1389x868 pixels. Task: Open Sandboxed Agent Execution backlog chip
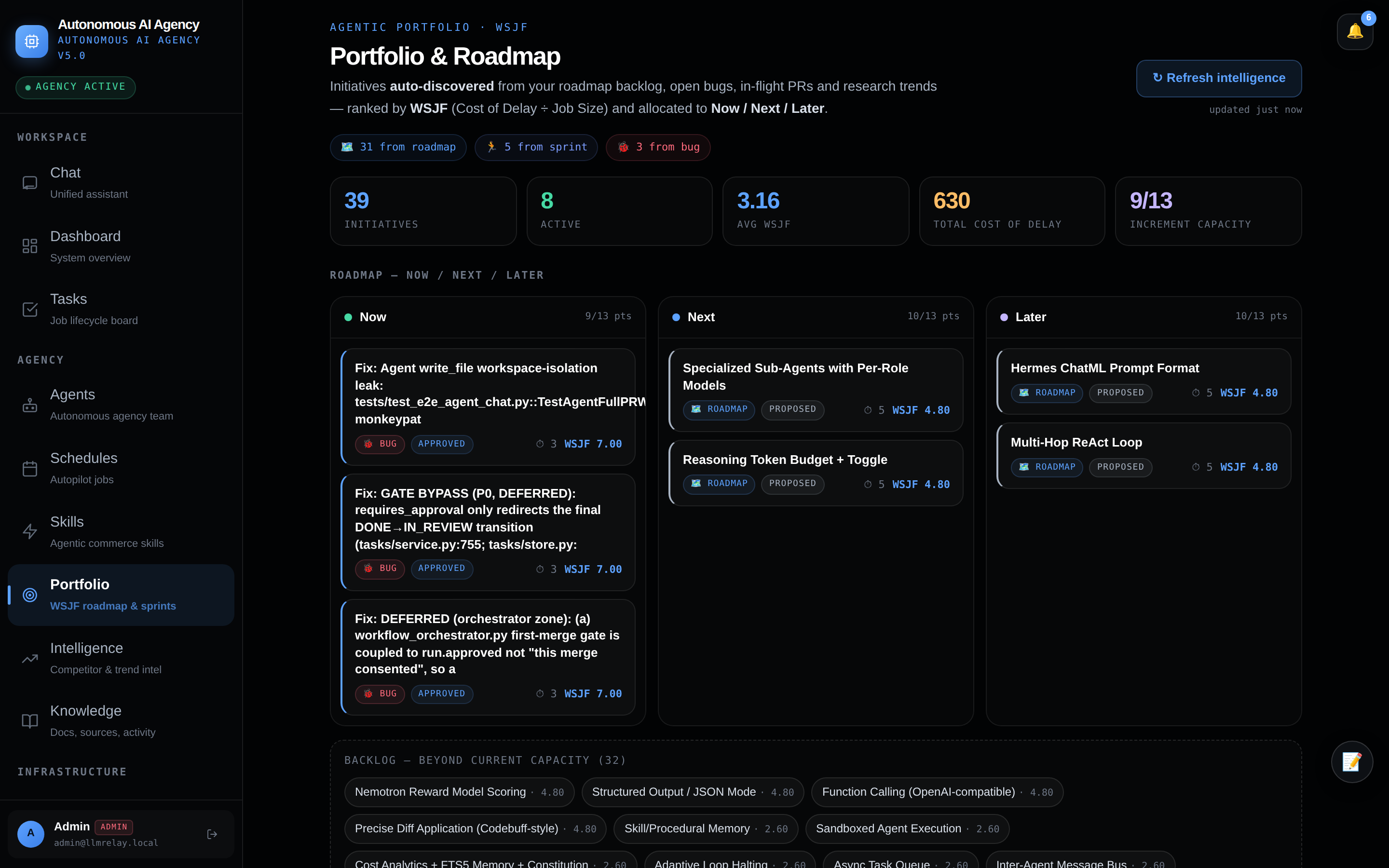click(x=908, y=829)
